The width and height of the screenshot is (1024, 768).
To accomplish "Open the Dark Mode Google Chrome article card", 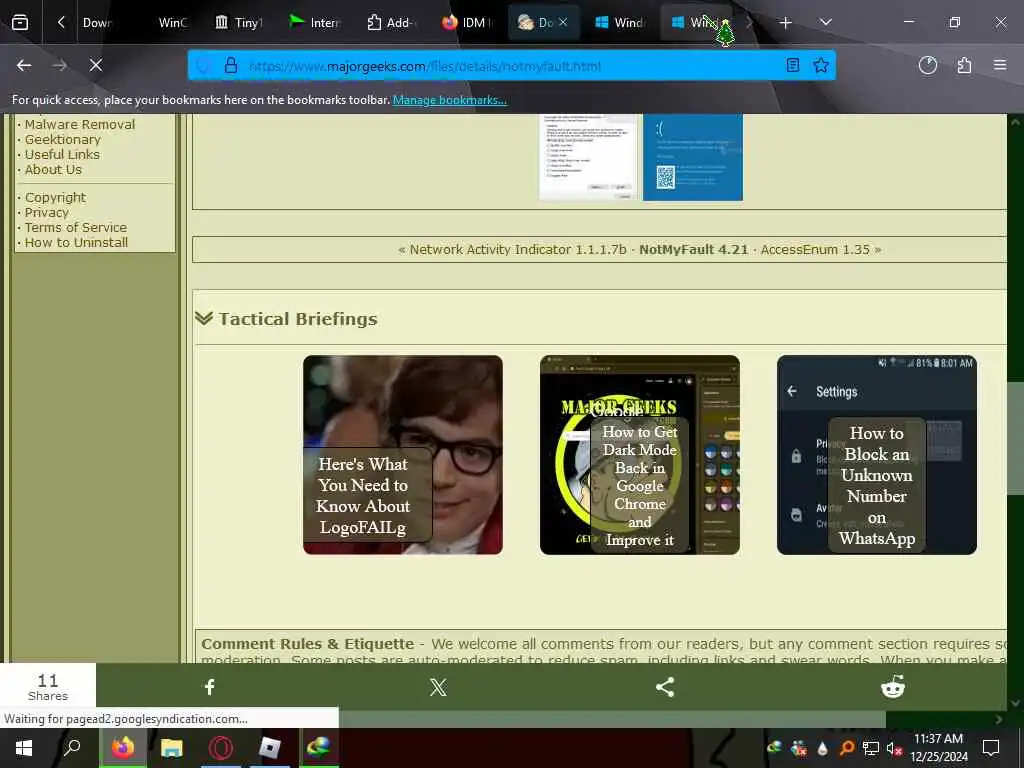I will pyautogui.click(x=640, y=455).
